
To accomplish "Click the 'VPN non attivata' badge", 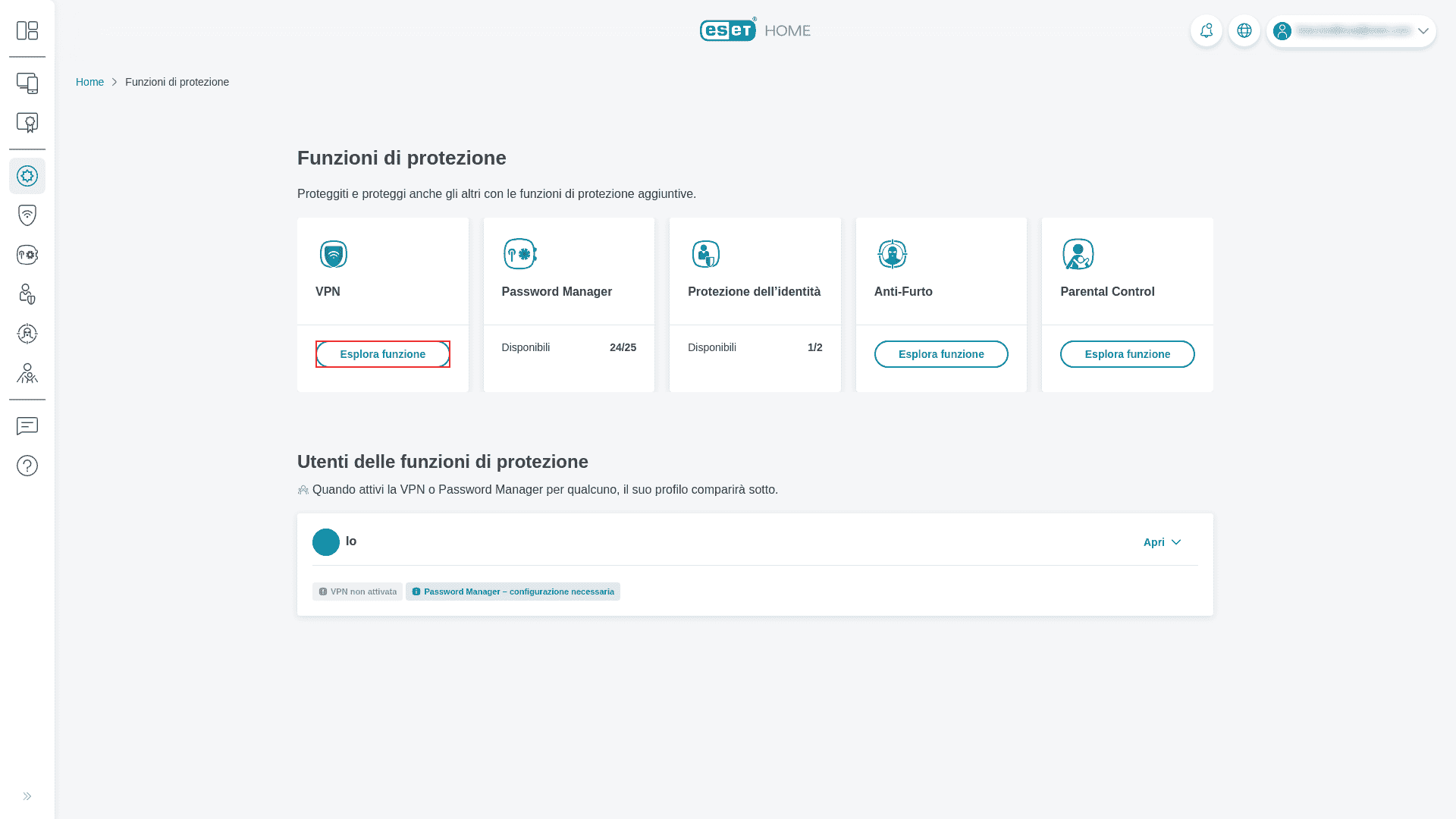I will 357,591.
